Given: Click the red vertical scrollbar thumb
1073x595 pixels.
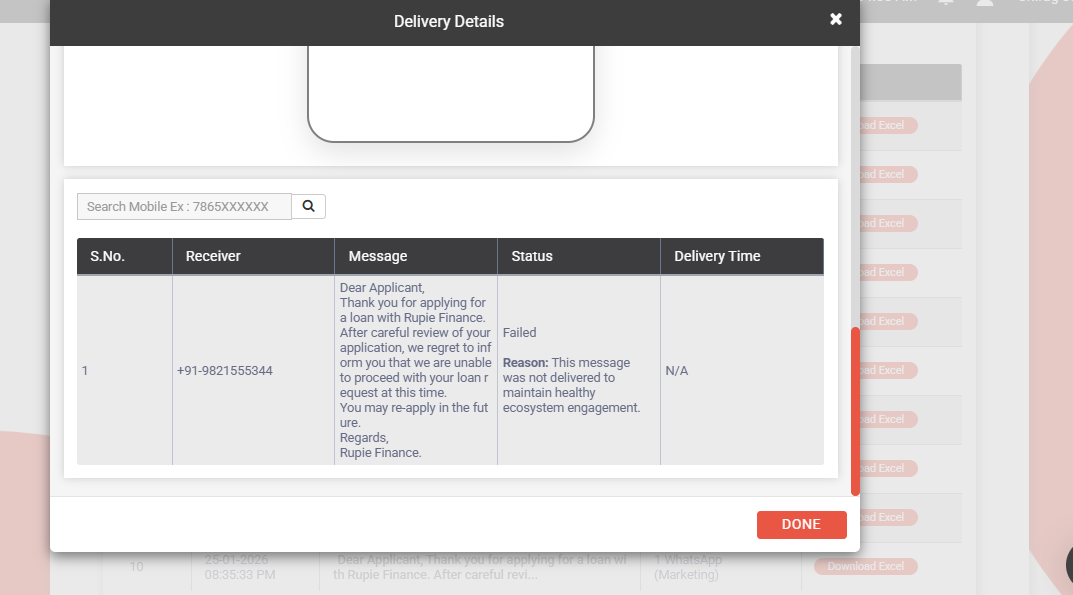Looking at the screenshot, I should point(855,410).
